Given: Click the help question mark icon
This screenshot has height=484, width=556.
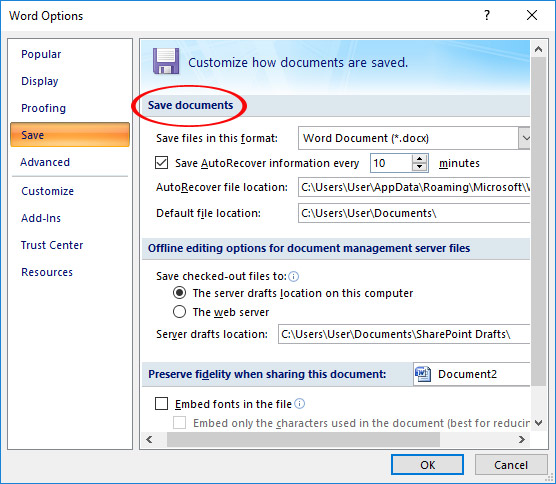Looking at the screenshot, I should (x=487, y=15).
